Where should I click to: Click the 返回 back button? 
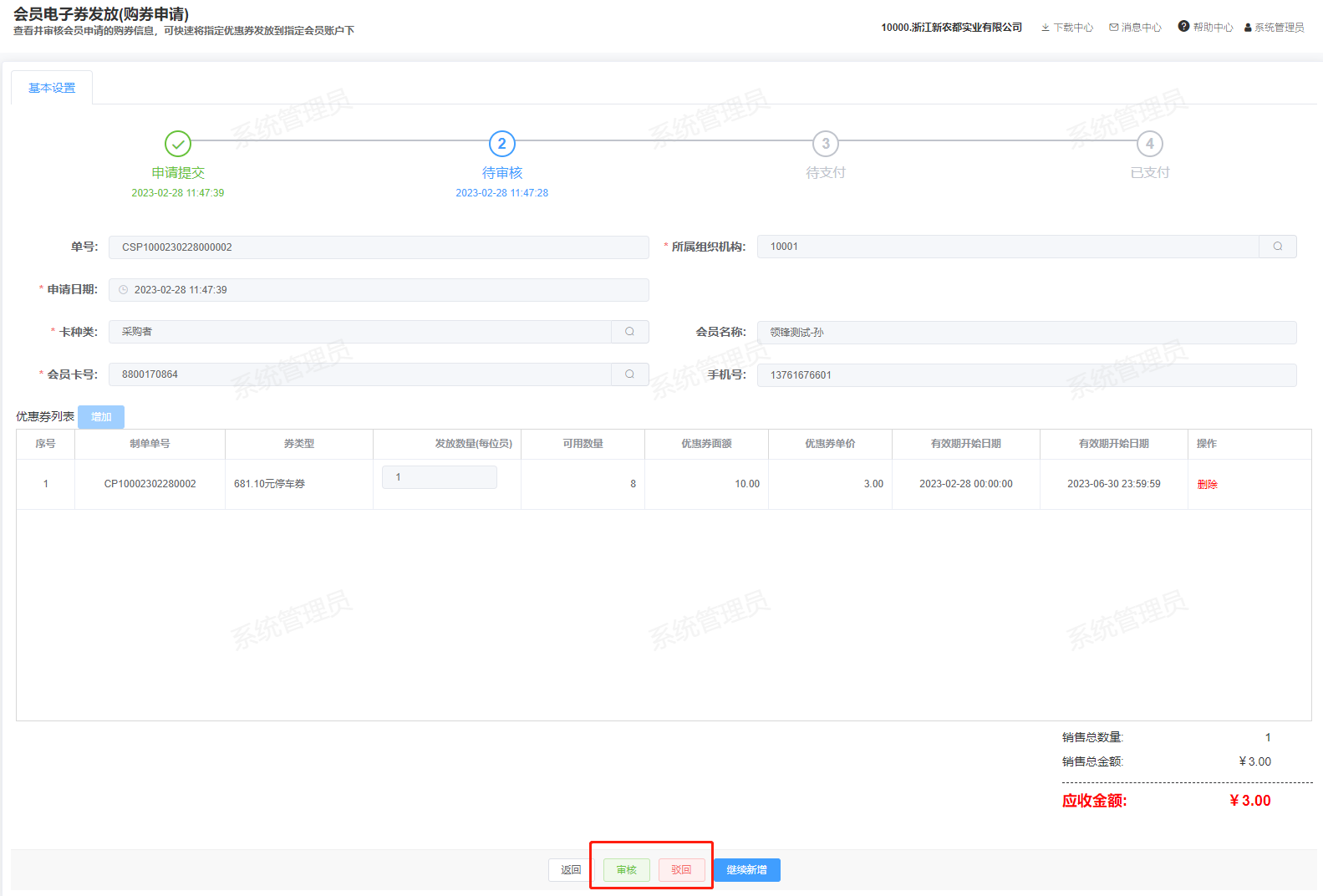(571, 870)
